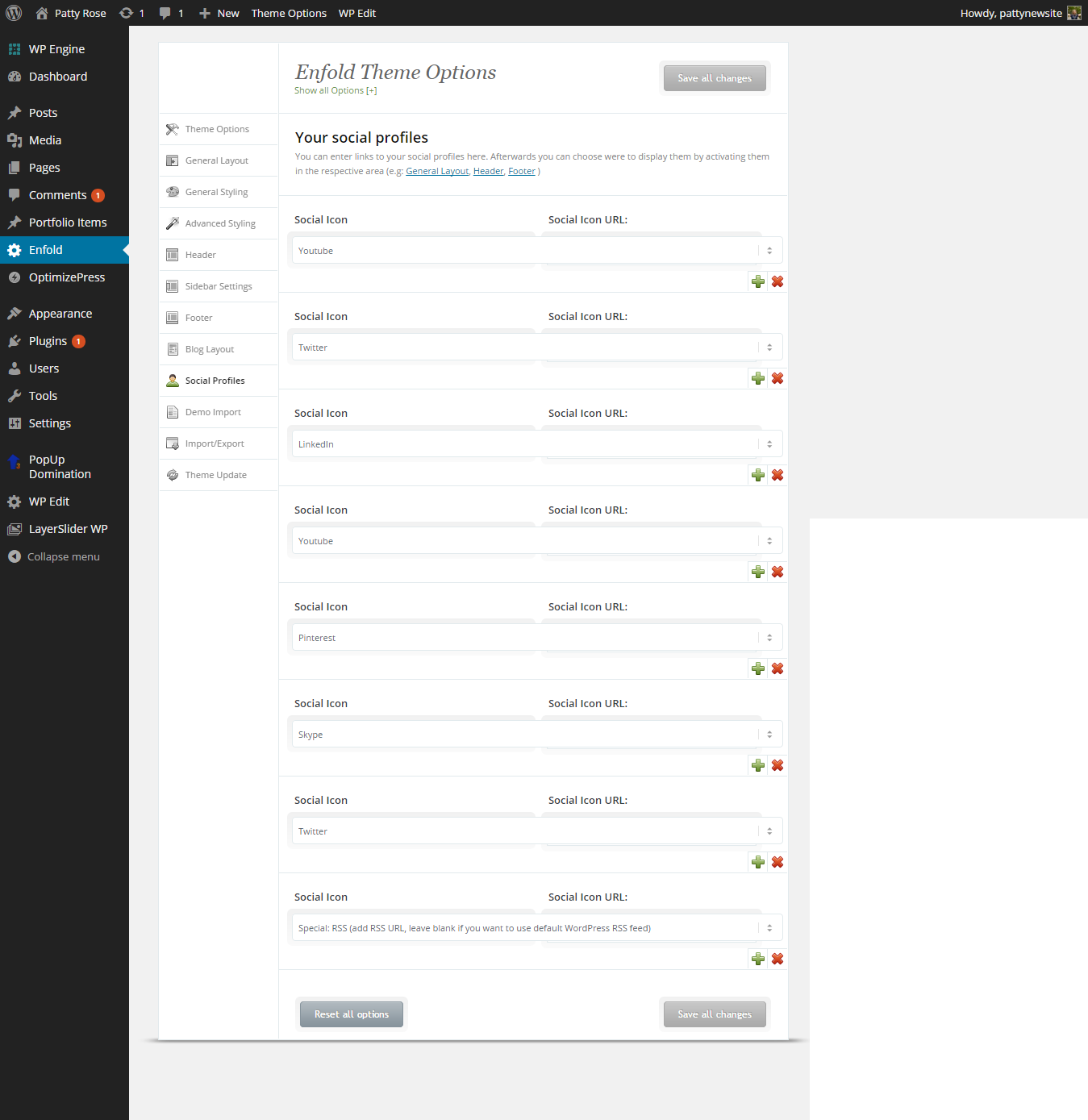Add a row with the plus under Pinterest
Viewport: 1088px width, 1120px height.
coord(758,668)
